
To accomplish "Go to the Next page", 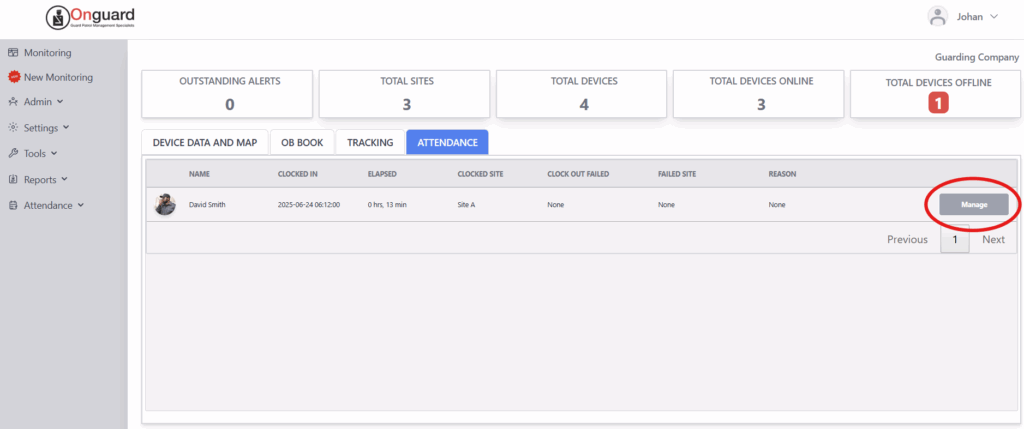I will click(x=993, y=240).
